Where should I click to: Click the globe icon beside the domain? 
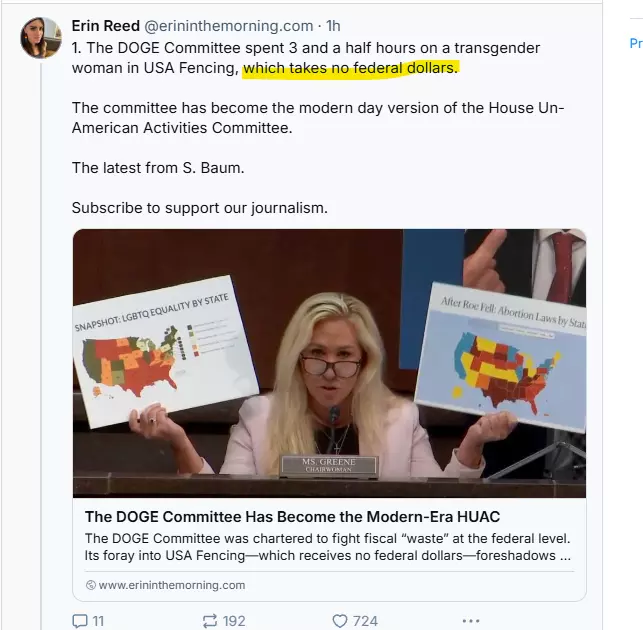[x=91, y=585]
